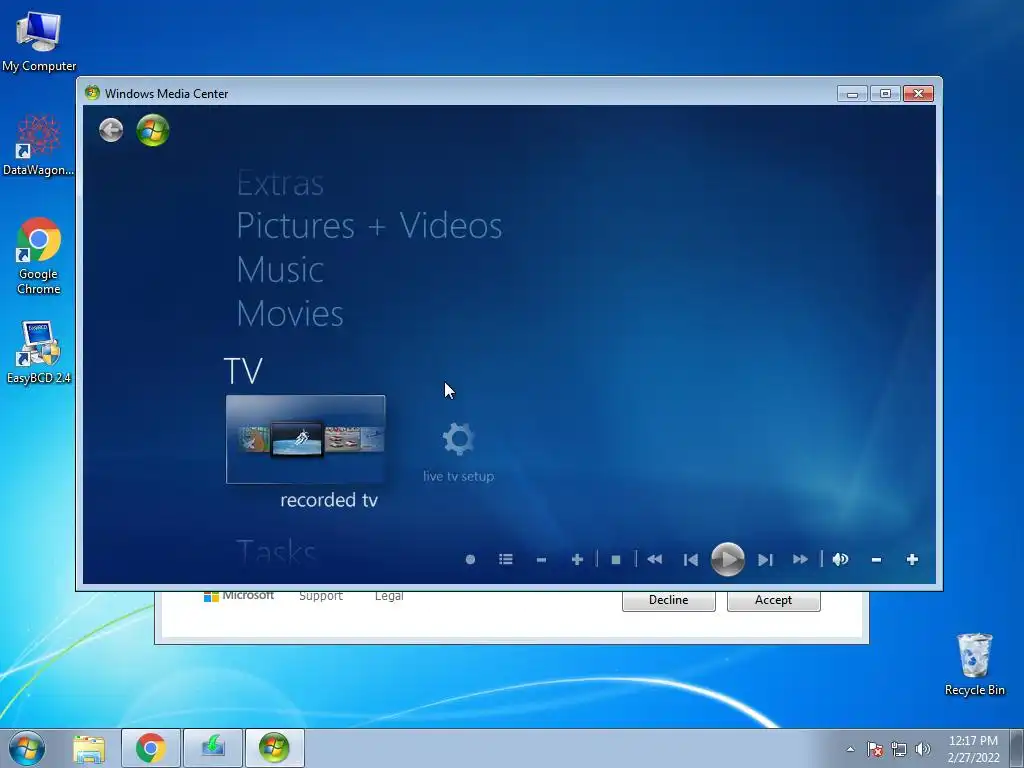Minimize the Windows Media Center window
Viewport: 1024px width, 768px height.
(852, 94)
